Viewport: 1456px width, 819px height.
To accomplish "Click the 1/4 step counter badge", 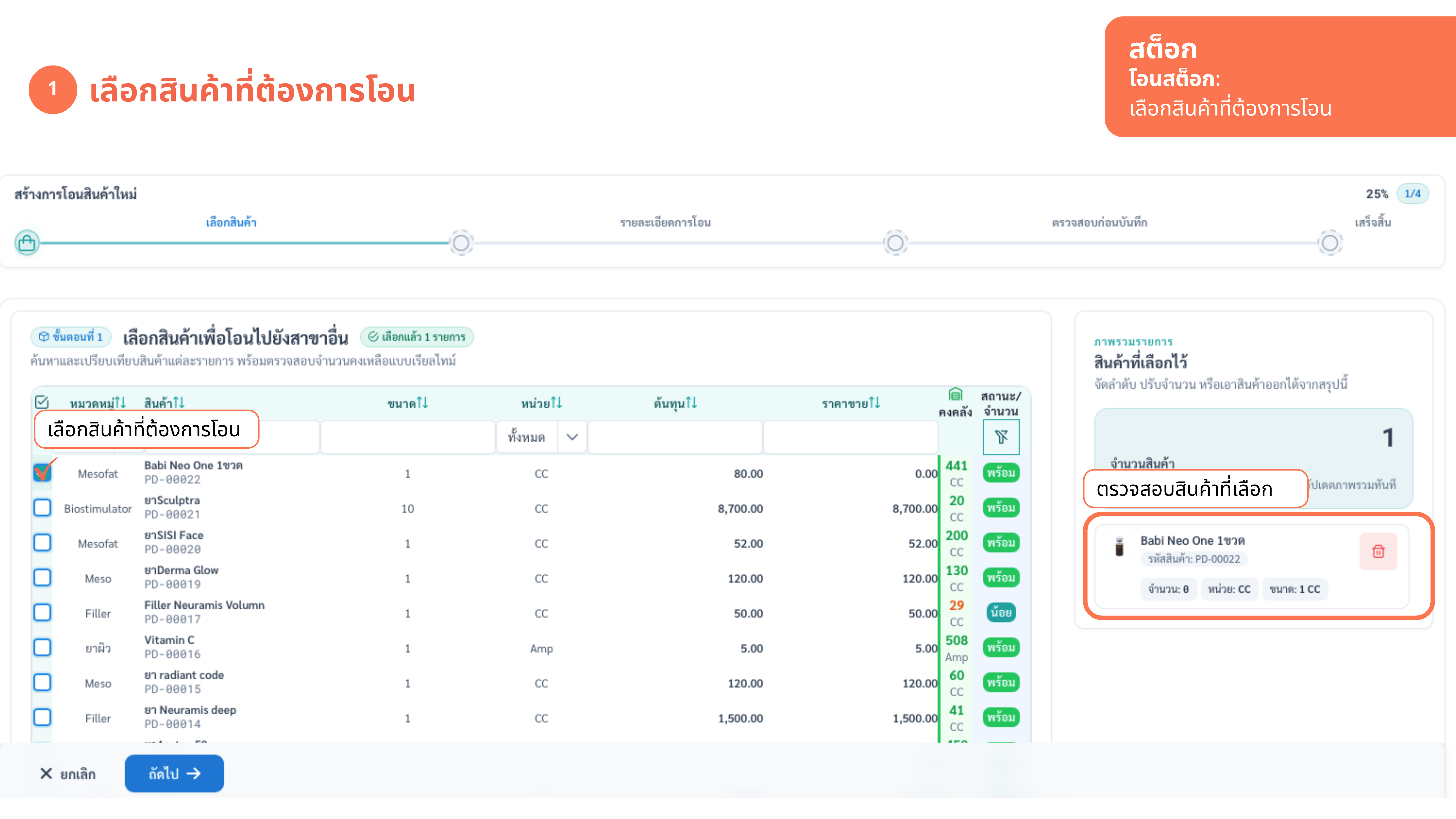I will click(x=1413, y=194).
